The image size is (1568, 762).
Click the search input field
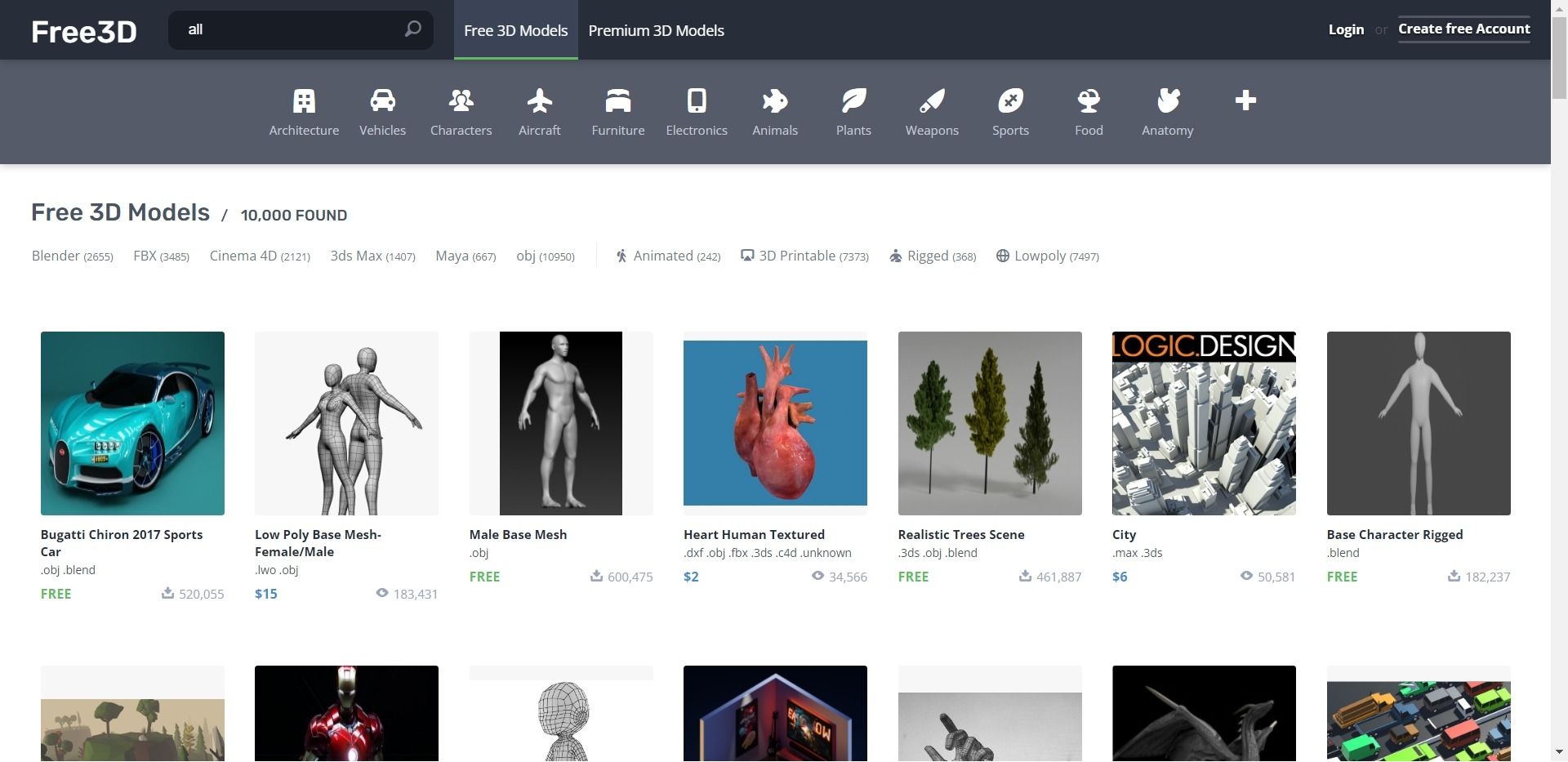click(290, 29)
